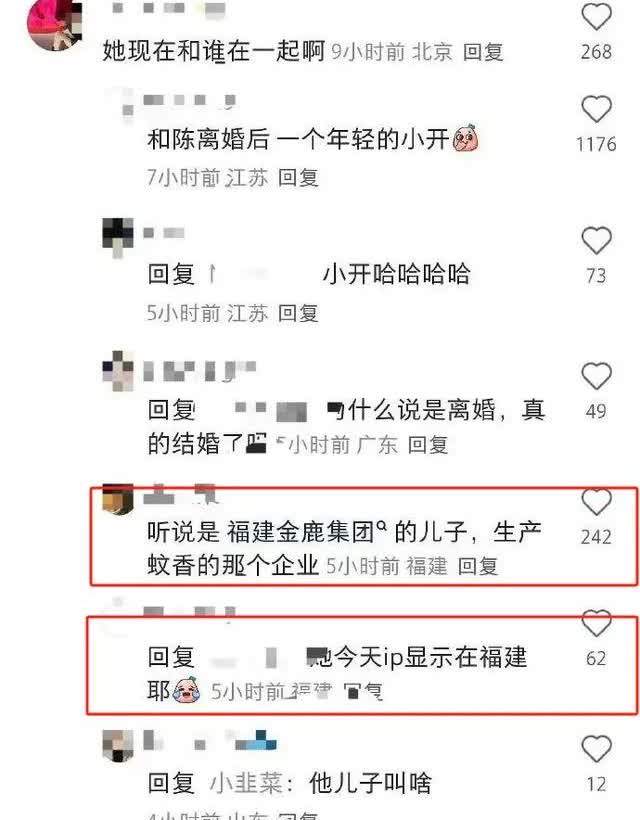Tap heart on 小开哈哈哈哈 comment
This screenshot has height=820, width=640.
click(x=596, y=241)
